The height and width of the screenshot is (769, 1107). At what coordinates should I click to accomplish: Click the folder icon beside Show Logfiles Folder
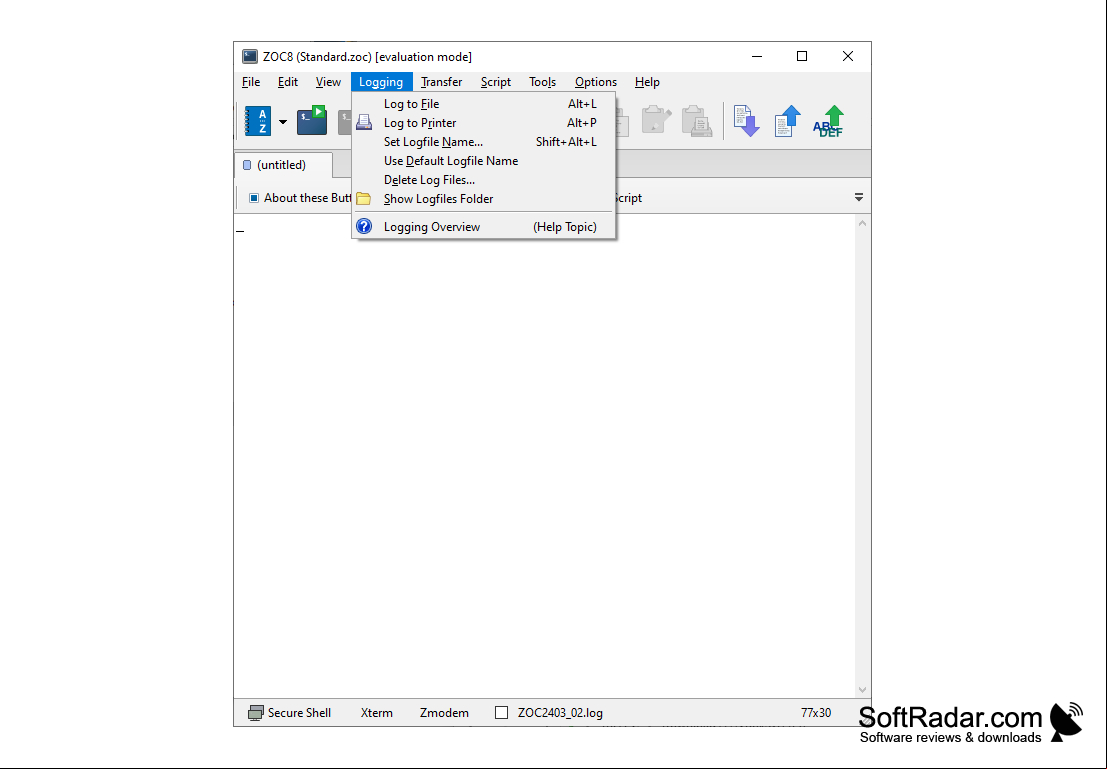(x=364, y=199)
